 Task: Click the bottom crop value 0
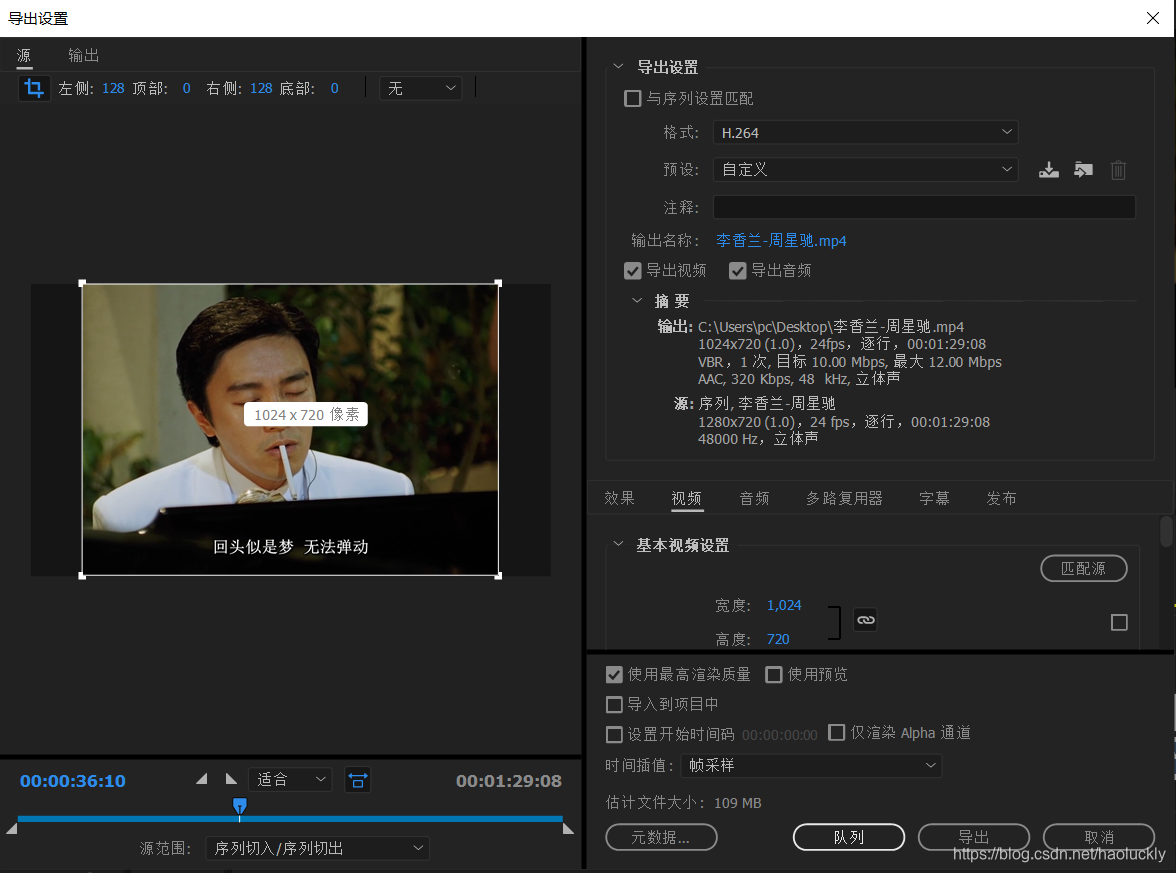coord(334,88)
